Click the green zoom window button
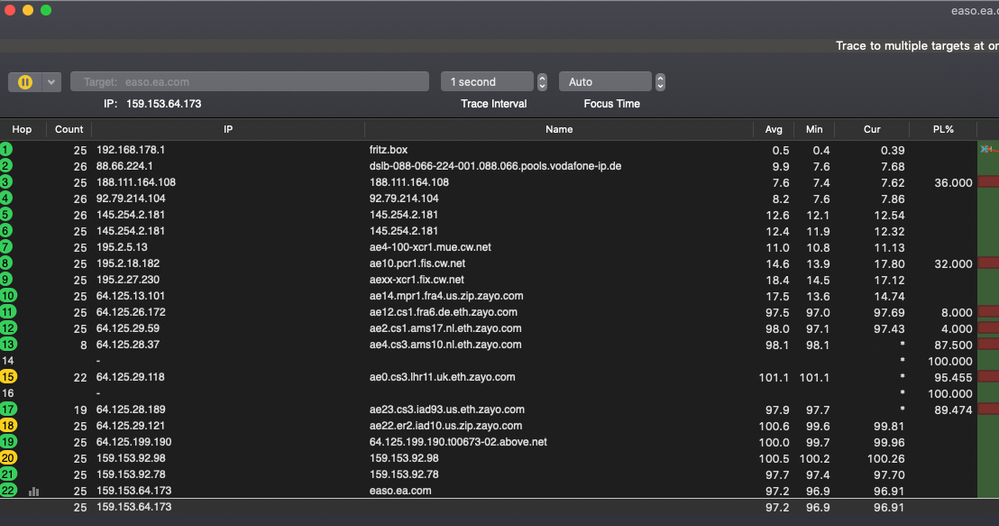Viewport: 999px width, 526px height. click(46, 10)
